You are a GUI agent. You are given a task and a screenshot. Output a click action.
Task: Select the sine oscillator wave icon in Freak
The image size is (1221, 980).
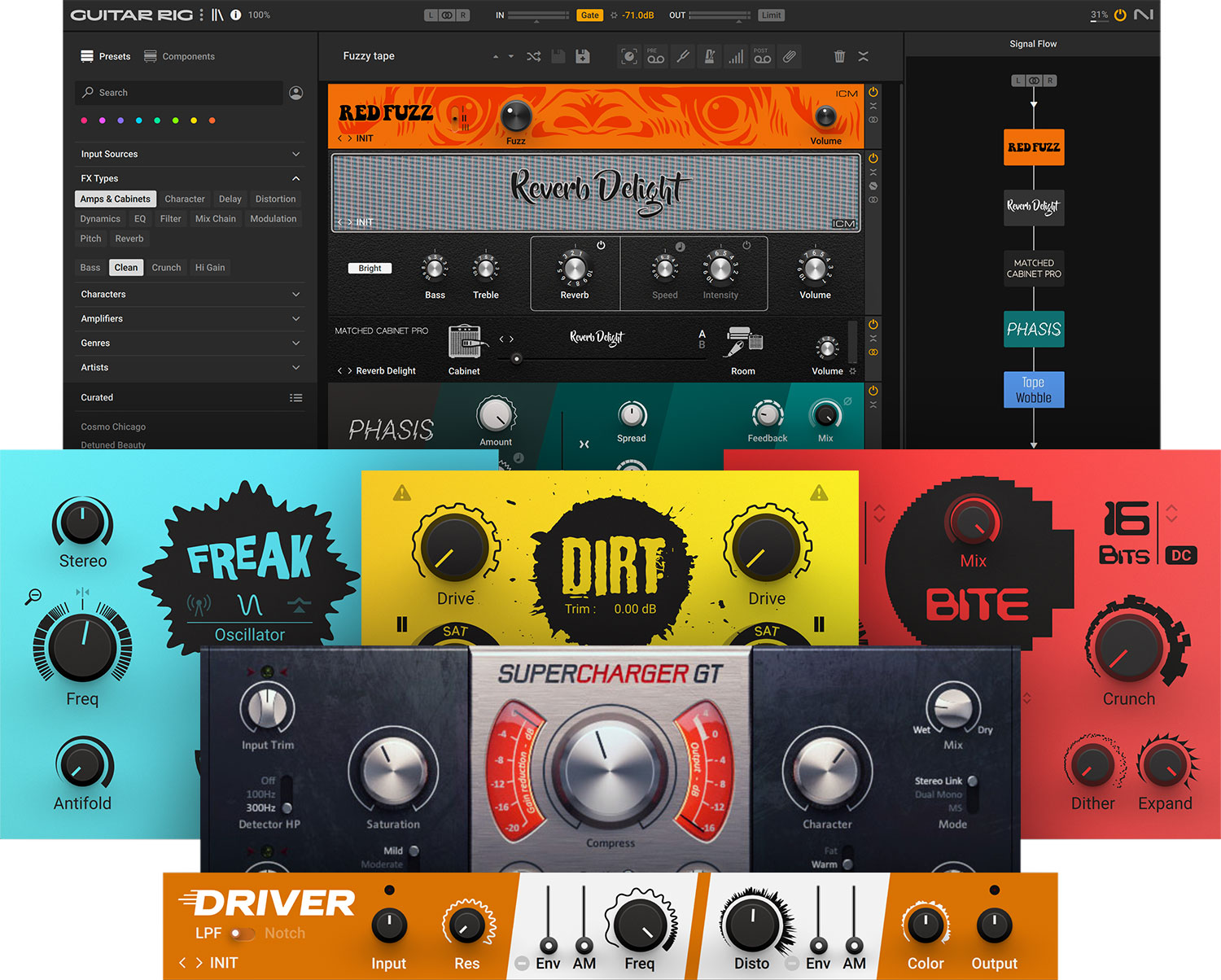point(250,605)
